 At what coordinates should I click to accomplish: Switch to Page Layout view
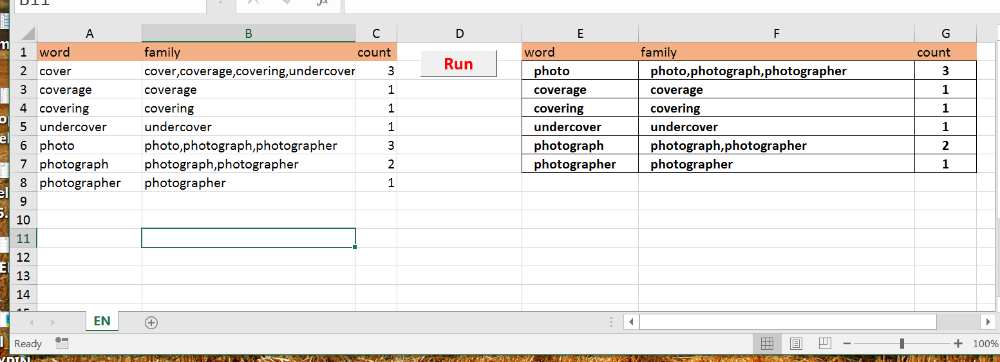(x=796, y=344)
